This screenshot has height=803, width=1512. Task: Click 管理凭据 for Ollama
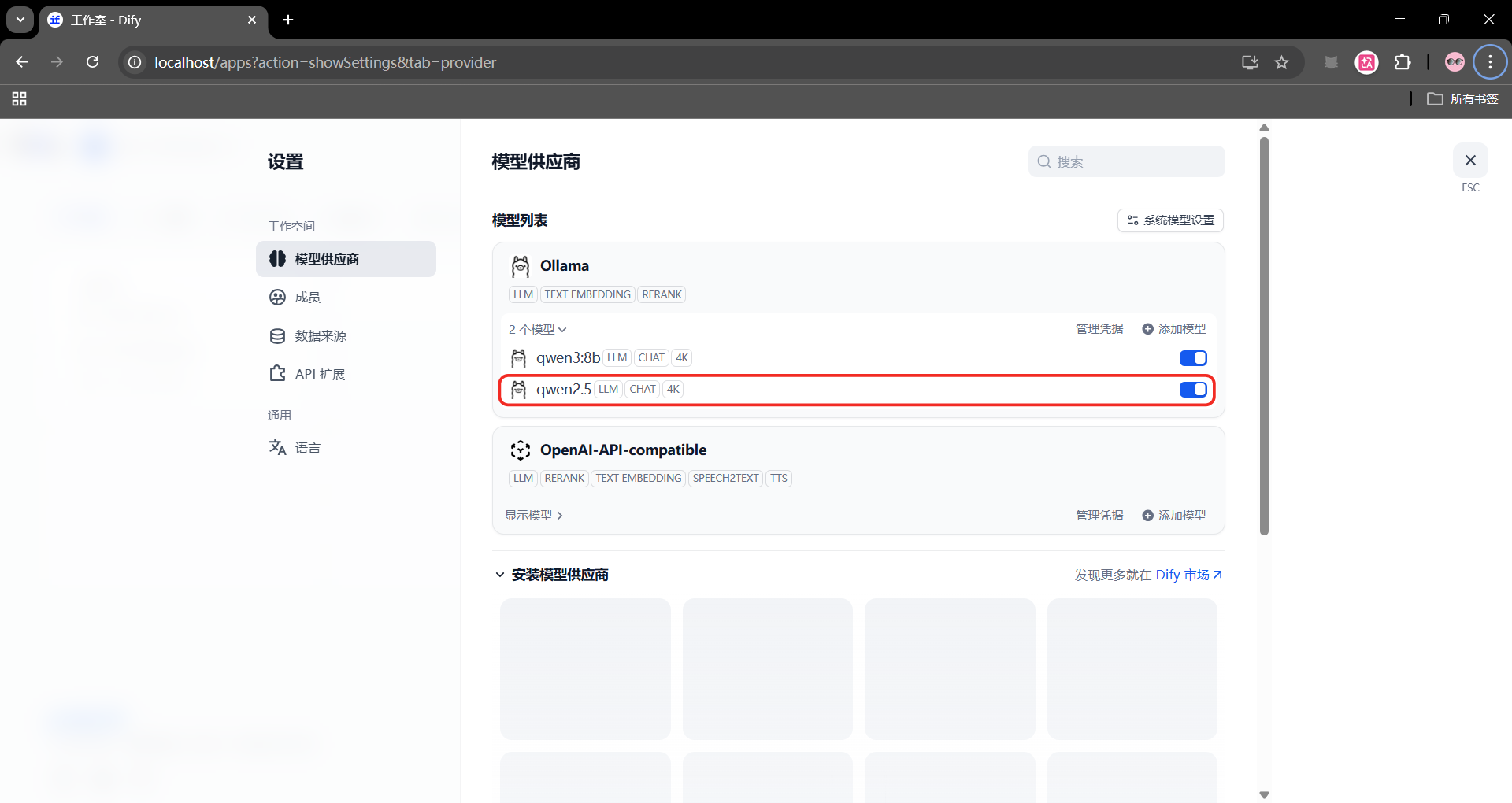[x=1099, y=329]
